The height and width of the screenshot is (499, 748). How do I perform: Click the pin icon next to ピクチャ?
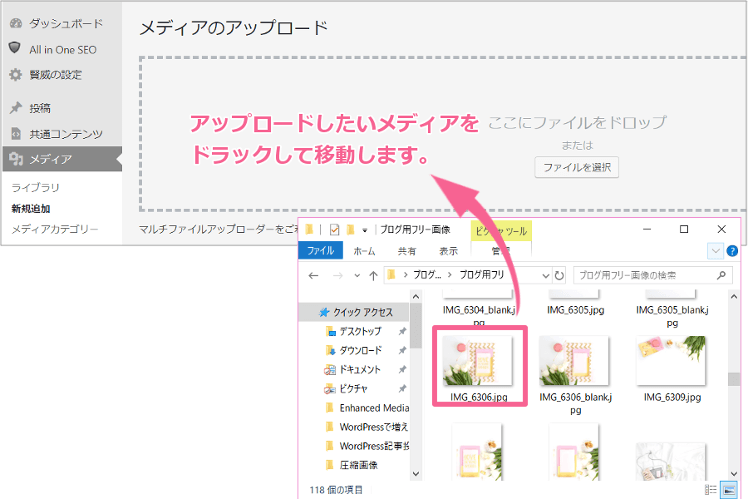tap(402, 389)
